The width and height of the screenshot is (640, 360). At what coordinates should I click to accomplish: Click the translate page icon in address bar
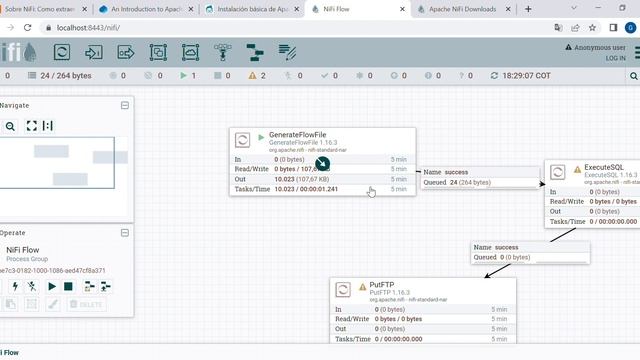(558, 28)
